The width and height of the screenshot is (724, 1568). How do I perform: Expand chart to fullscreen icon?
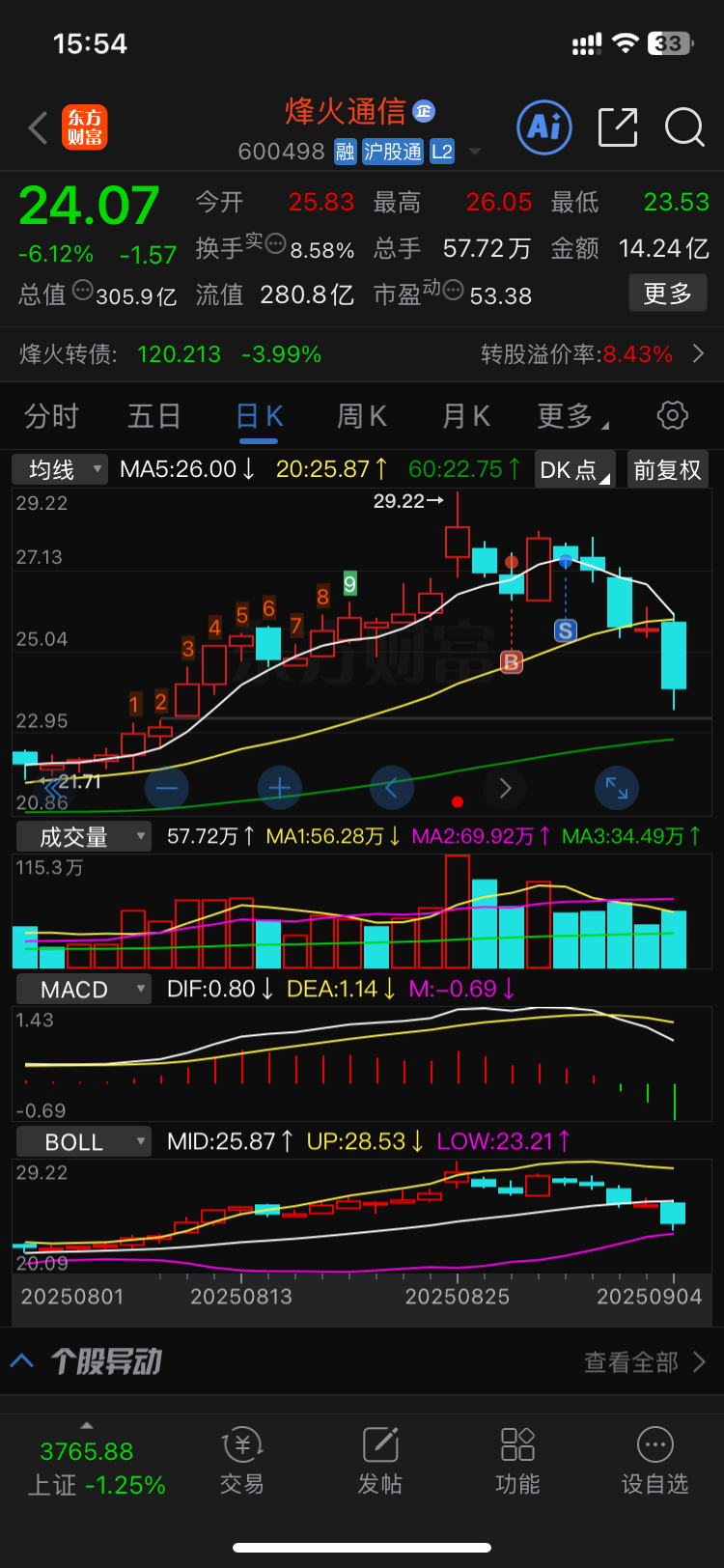(617, 788)
